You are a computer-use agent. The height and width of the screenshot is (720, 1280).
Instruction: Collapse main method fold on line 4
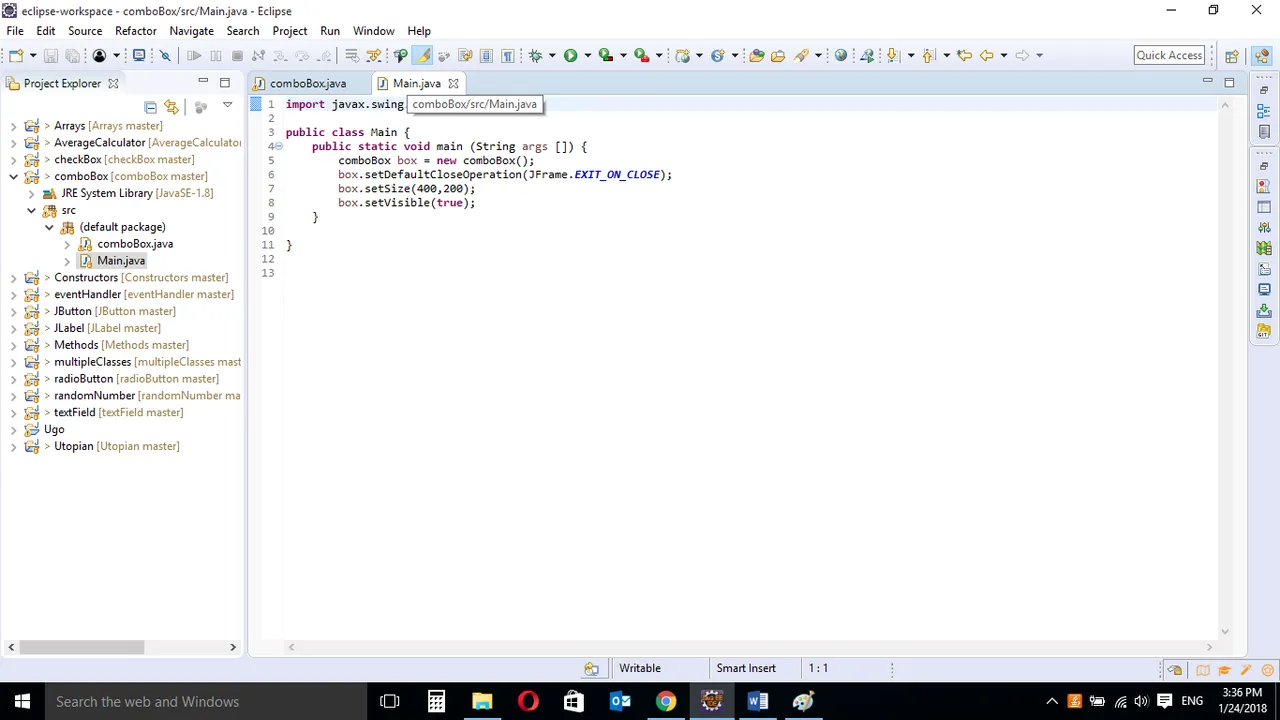pos(279,146)
